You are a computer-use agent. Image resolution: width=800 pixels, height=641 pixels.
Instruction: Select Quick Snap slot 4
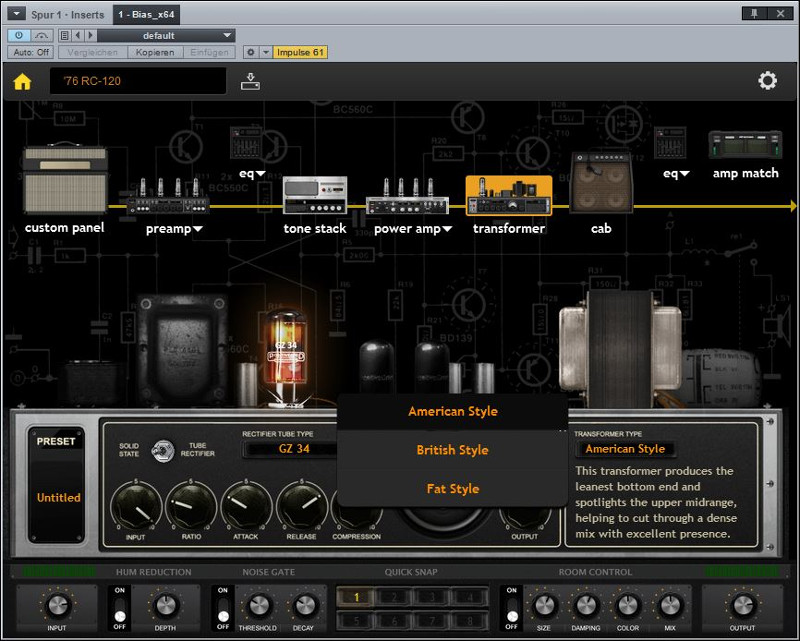pyautogui.click(x=469, y=597)
